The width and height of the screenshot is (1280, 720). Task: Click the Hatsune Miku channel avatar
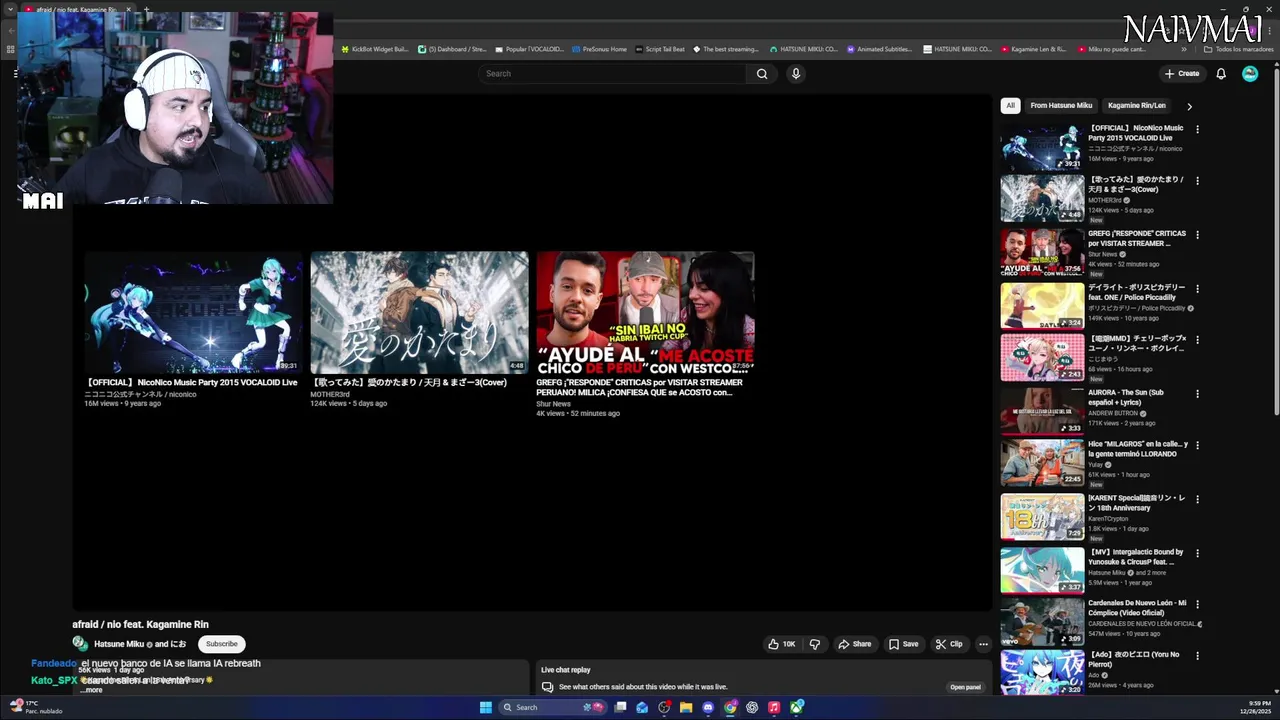(x=80, y=644)
